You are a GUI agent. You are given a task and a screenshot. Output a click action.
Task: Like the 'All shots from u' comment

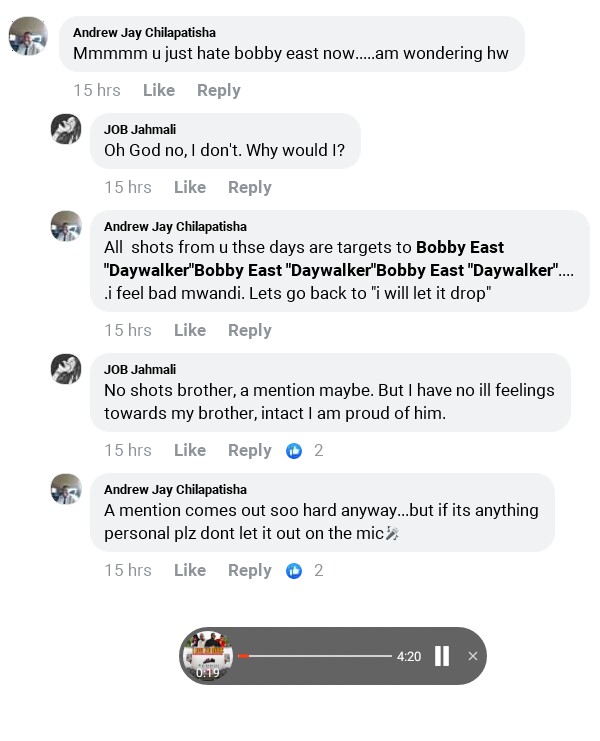[190, 330]
